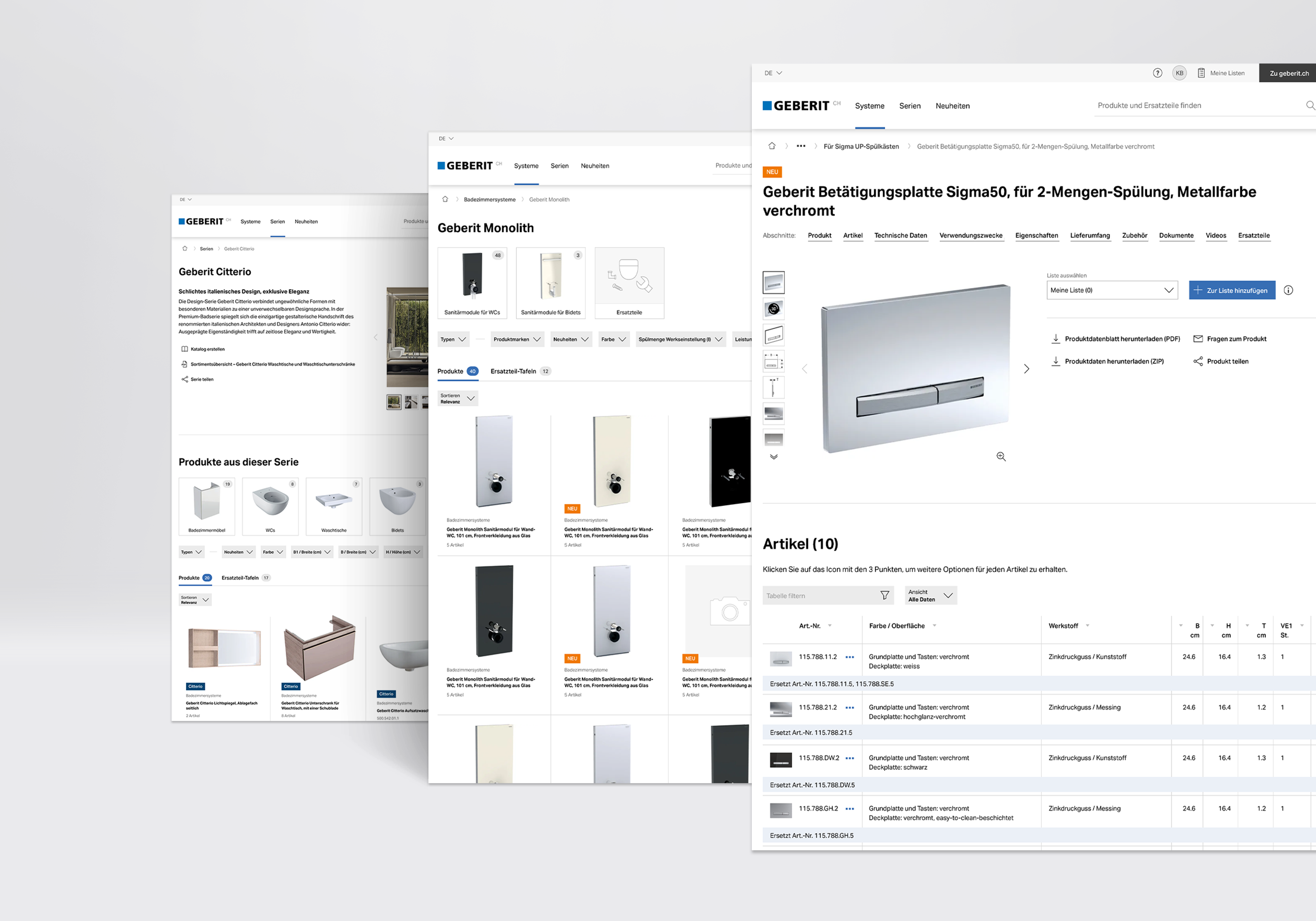
Task: Zoom product image with magnifier plus icon
Action: point(1001,456)
